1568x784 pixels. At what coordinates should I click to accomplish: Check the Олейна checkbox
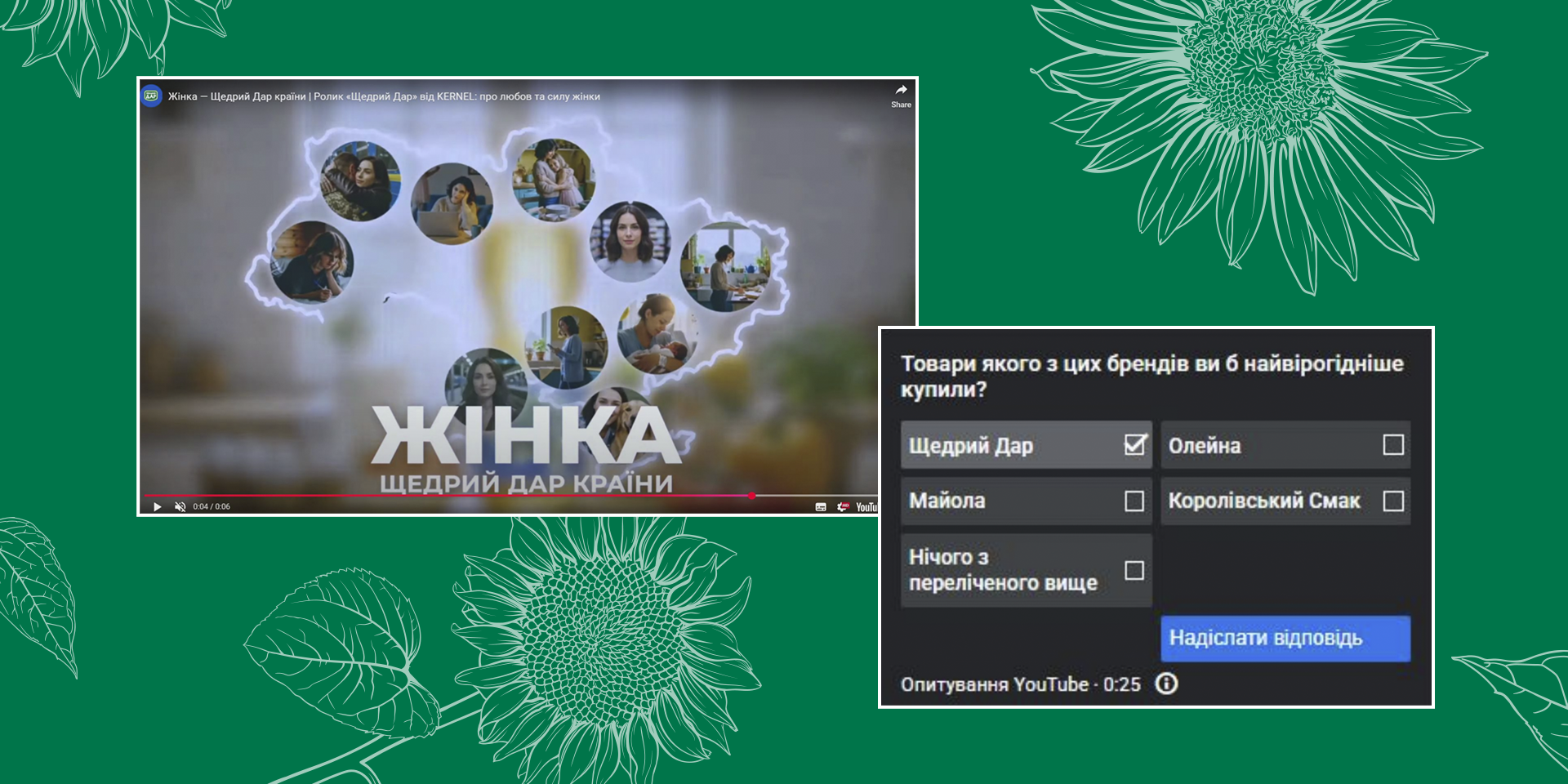tap(1393, 444)
